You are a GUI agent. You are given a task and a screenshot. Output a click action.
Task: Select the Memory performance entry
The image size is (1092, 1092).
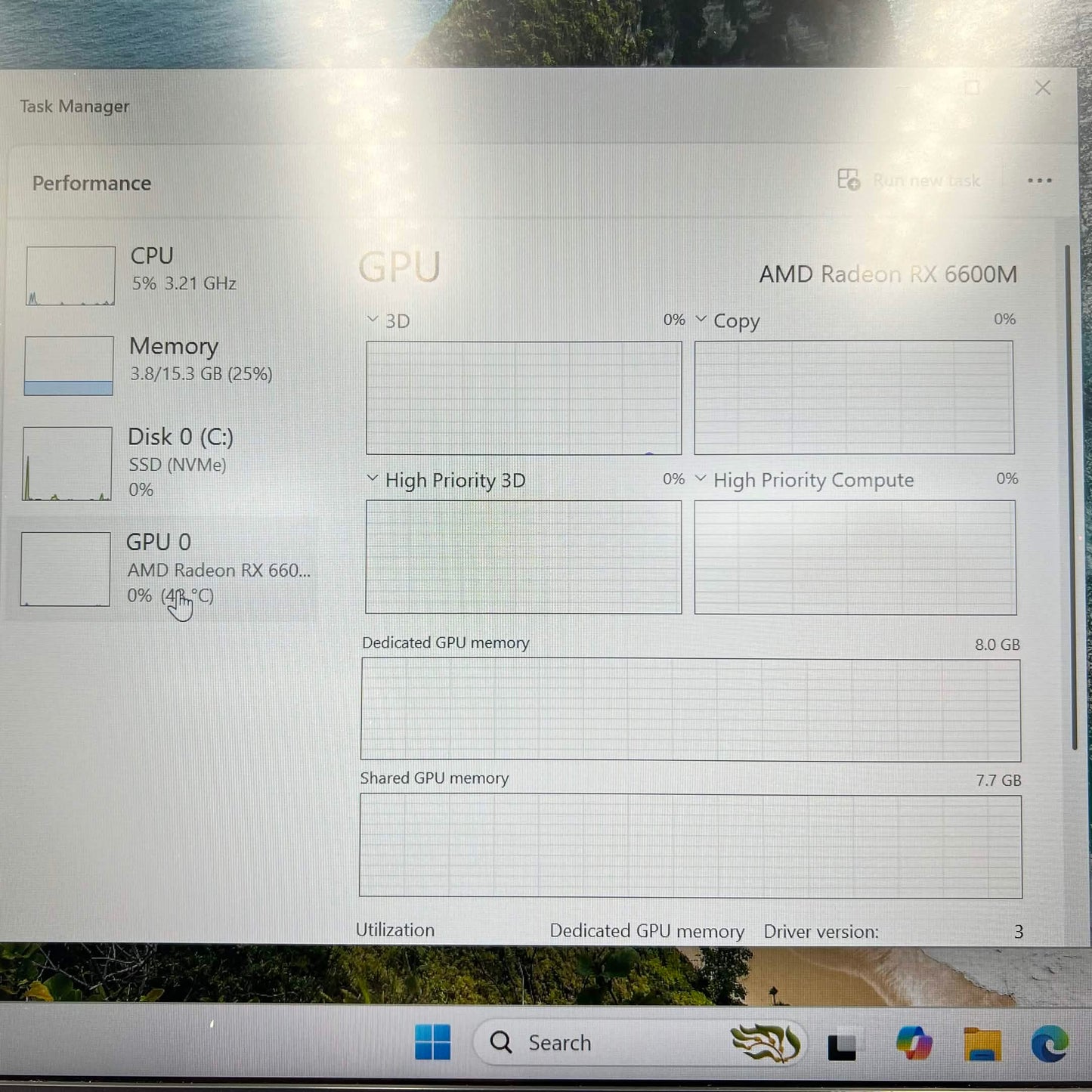(x=162, y=364)
